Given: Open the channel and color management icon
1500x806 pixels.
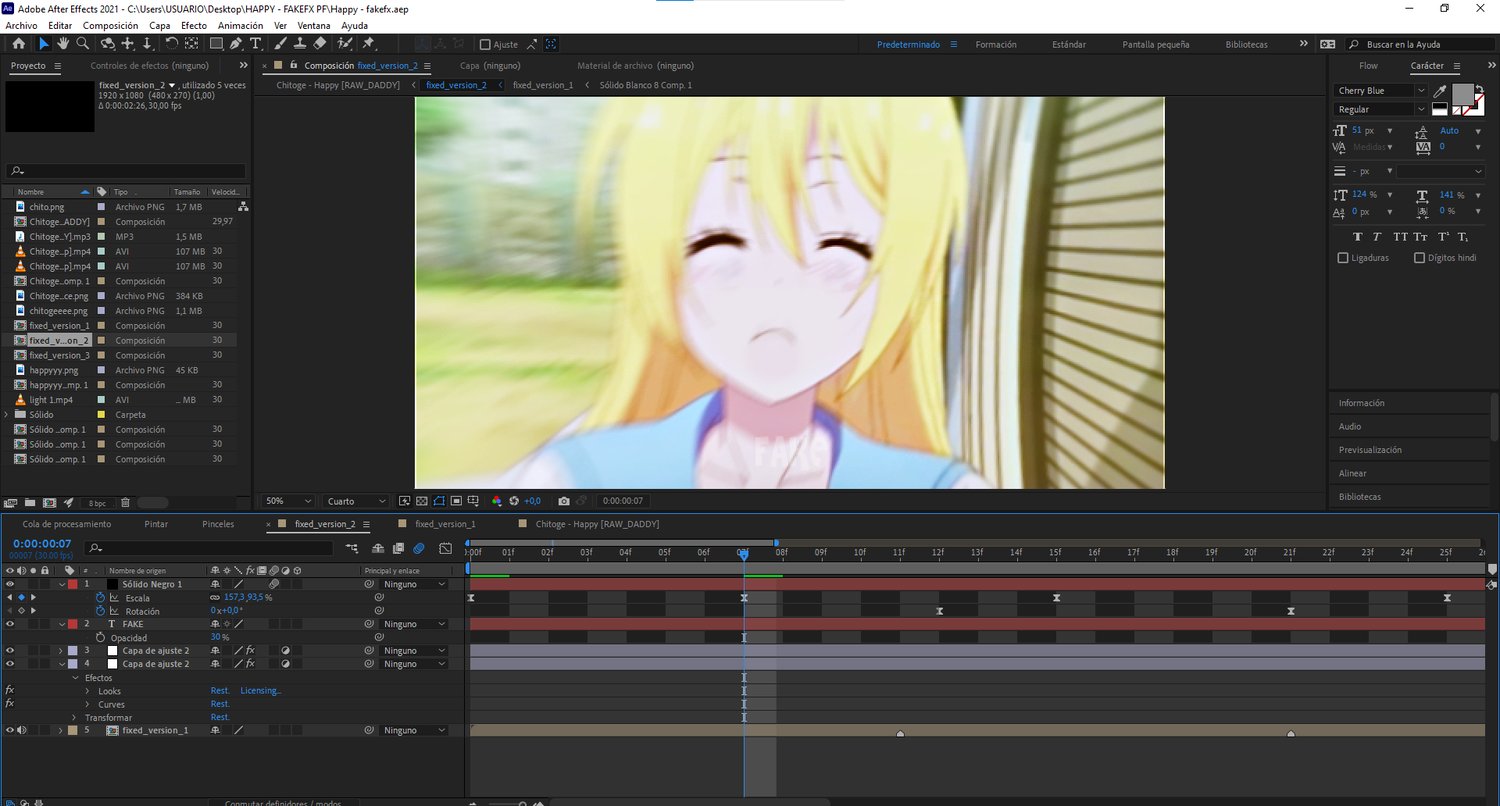Looking at the screenshot, I should pyautogui.click(x=497, y=501).
